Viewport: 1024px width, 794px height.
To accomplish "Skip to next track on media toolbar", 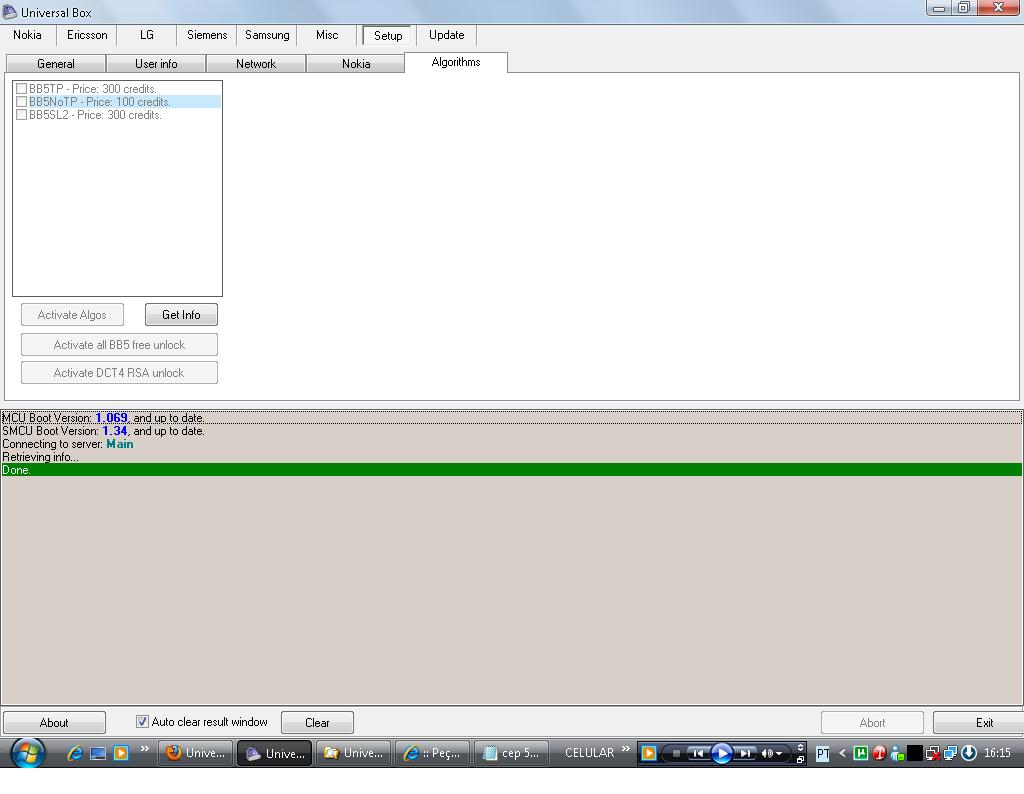I will point(745,753).
